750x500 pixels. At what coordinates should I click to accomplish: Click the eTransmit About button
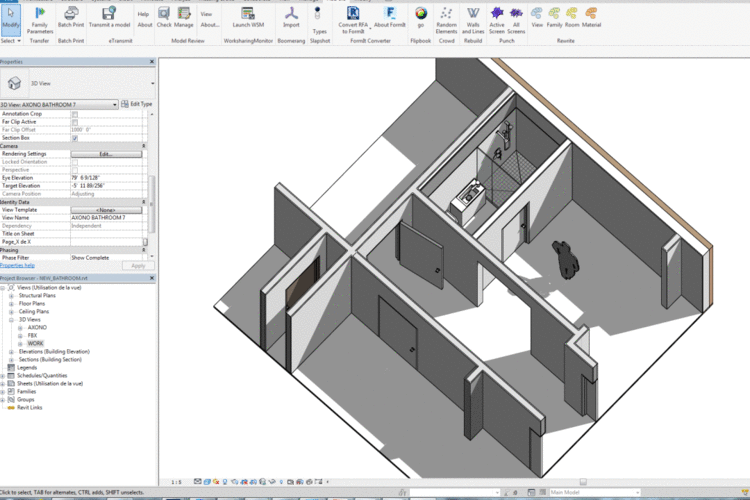[x=144, y=25]
